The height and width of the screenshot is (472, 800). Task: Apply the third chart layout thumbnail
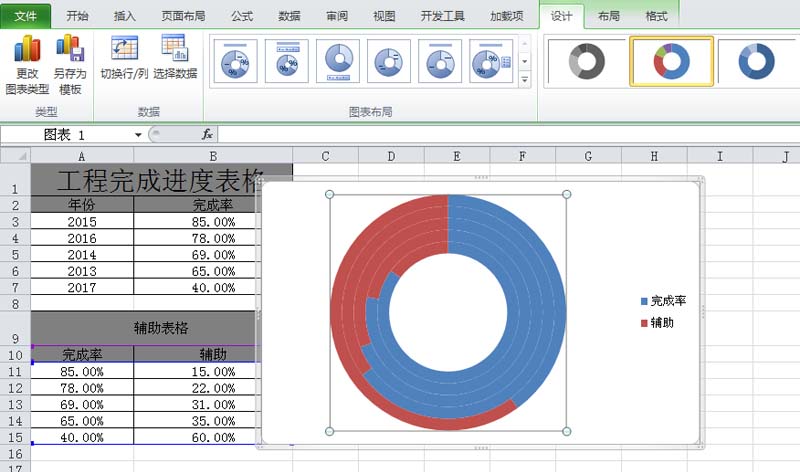click(338, 61)
